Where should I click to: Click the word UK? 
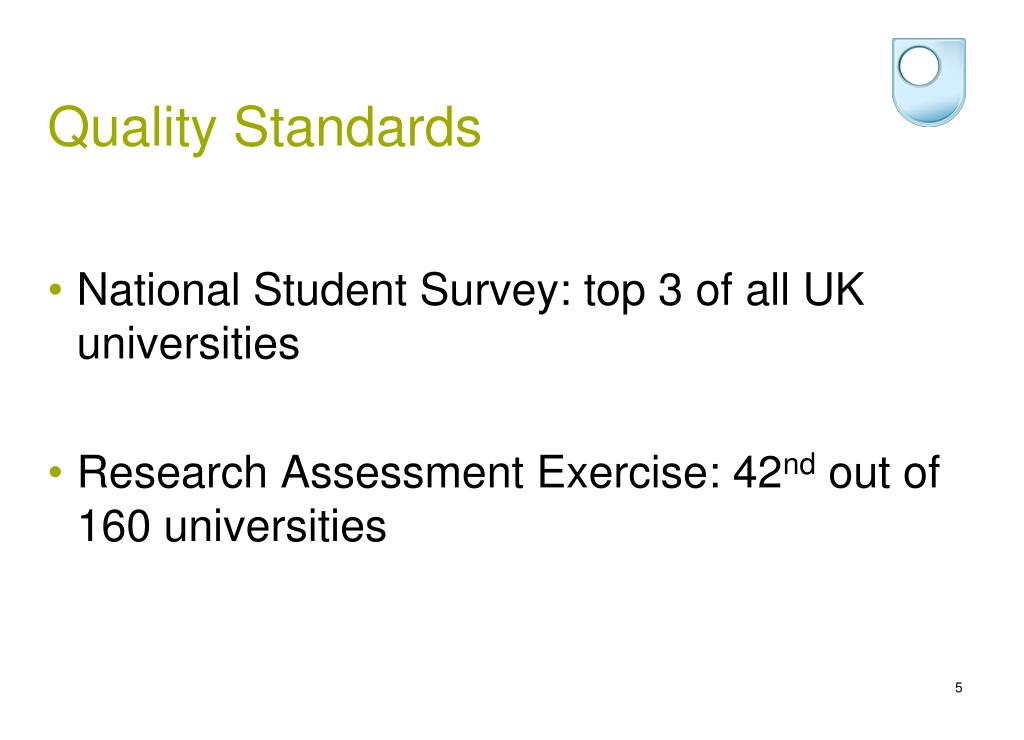[833, 289]
